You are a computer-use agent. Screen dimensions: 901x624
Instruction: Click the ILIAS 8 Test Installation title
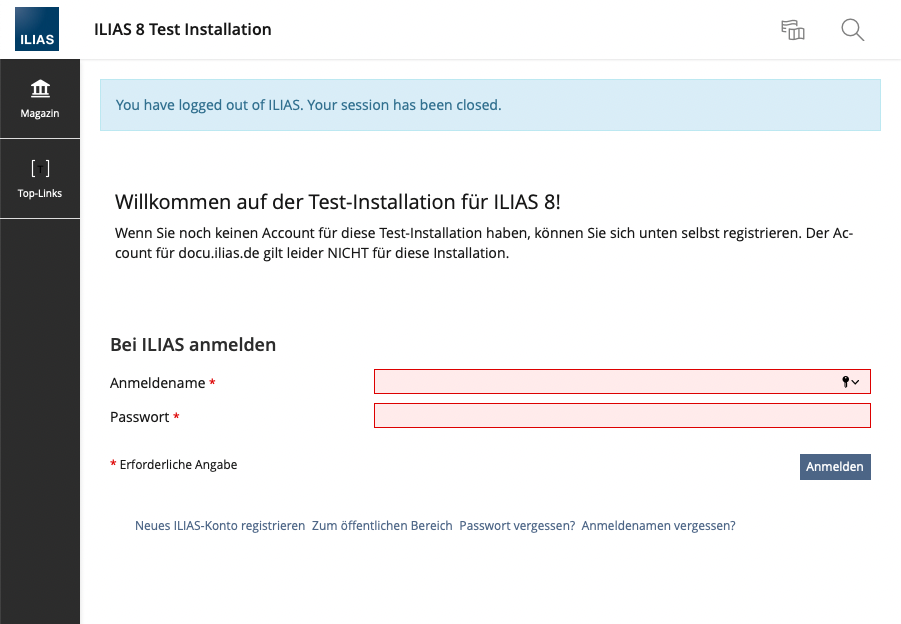182,30
